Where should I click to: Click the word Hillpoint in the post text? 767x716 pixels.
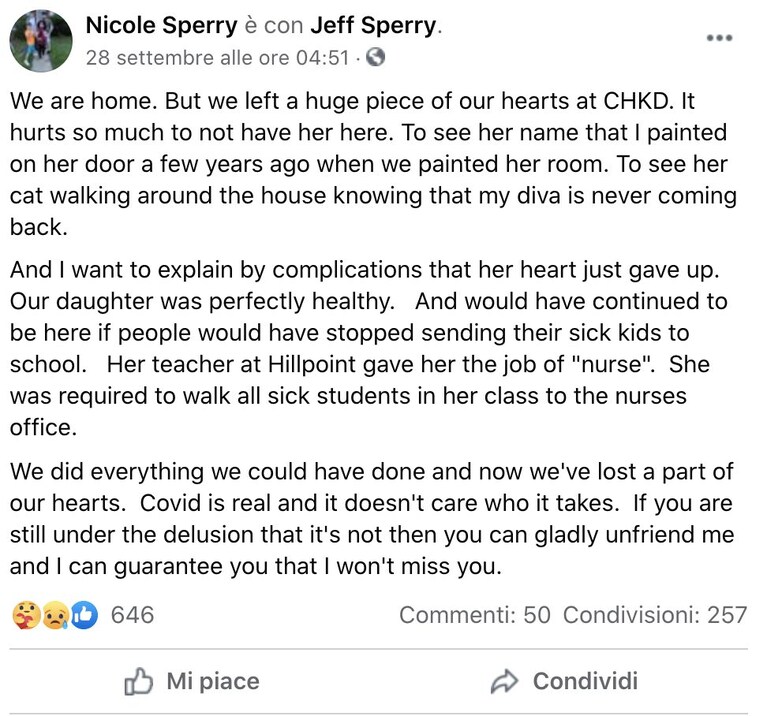pyautogui.click(x=312, y=364)
